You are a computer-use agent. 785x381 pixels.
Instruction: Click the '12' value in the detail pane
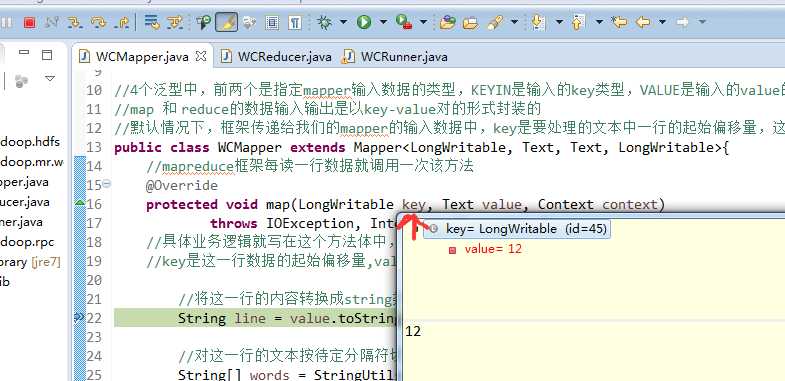click(x=413, y=331)
